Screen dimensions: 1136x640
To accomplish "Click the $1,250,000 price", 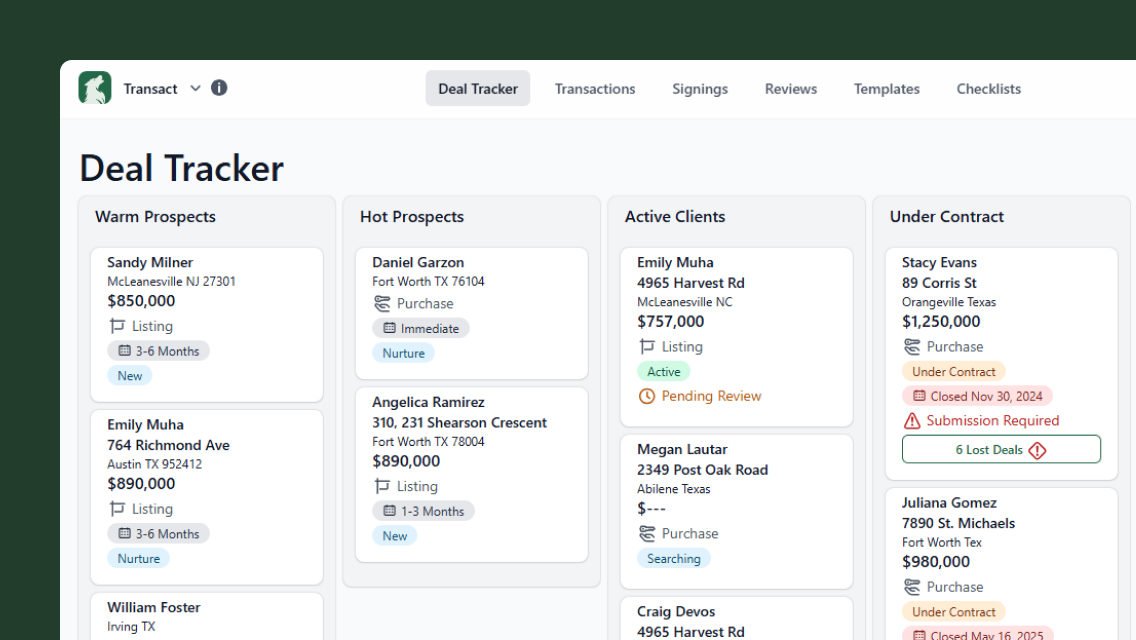I will click(x=940, y=321).
